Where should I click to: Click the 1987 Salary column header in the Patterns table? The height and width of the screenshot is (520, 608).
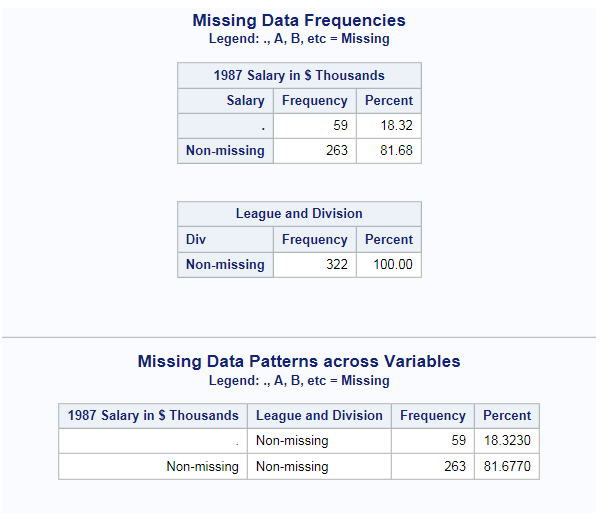pyautogui.click(x=153, y=415)
